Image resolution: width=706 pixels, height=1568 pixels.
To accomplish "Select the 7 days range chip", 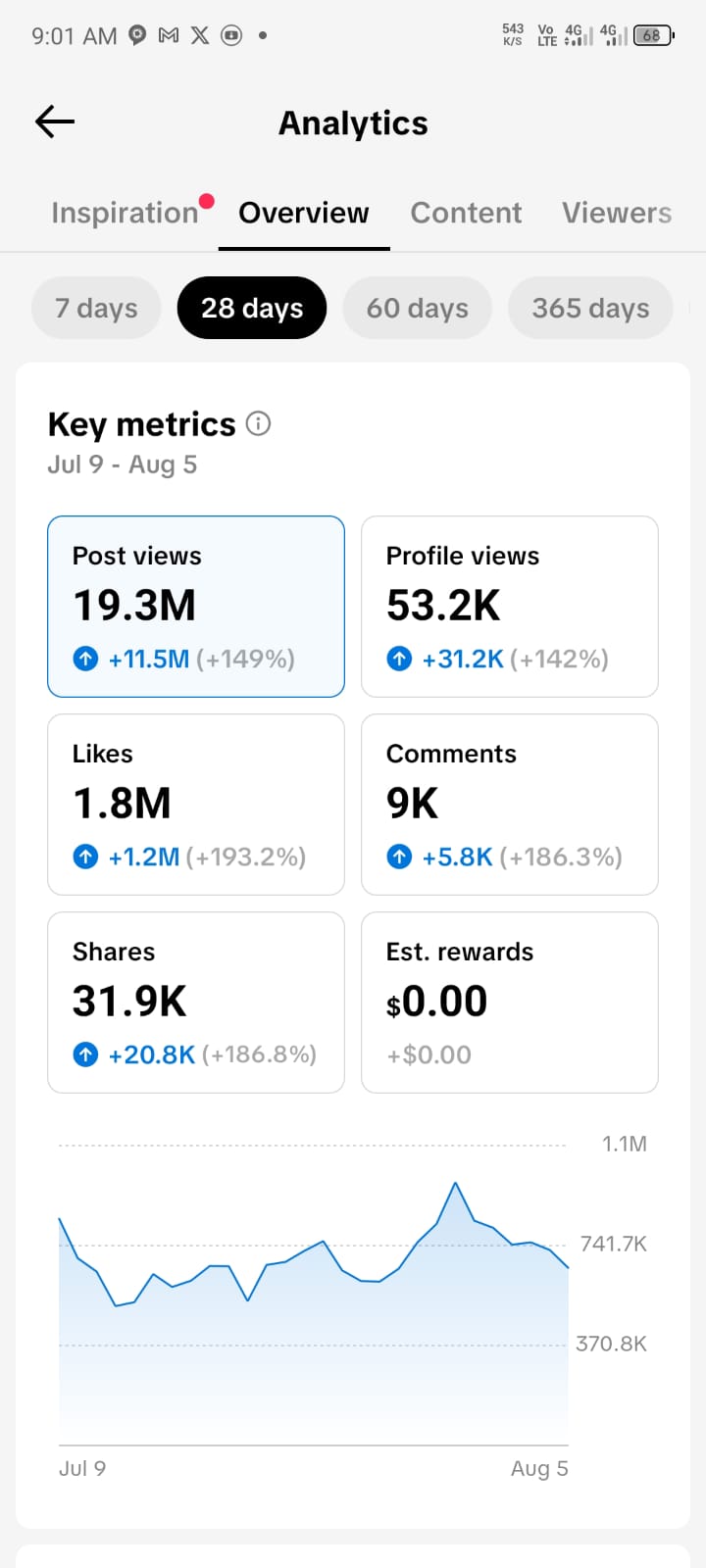I will tap(96, 308).
